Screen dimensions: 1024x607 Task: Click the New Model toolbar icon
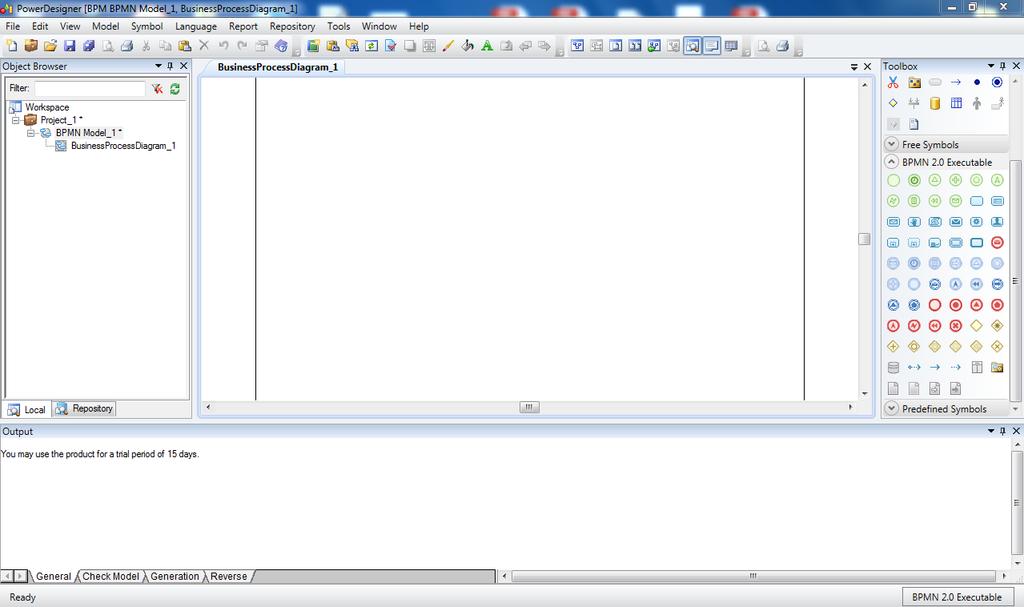click(x=12, y=46)
